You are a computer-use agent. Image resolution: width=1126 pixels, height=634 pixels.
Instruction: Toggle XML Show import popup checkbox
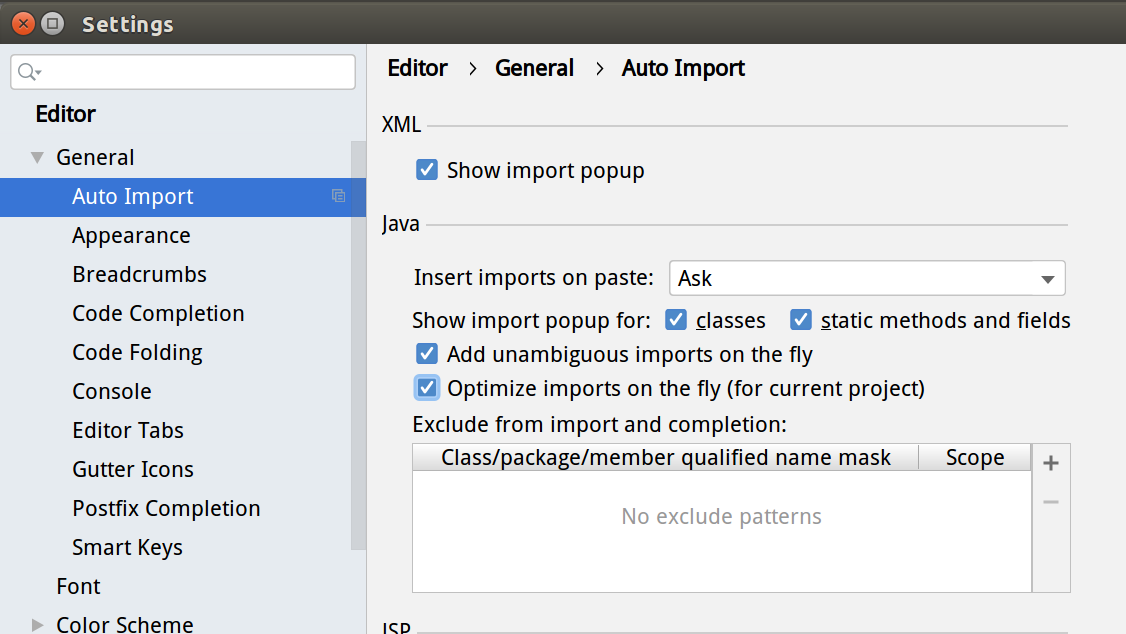[427, 170]
